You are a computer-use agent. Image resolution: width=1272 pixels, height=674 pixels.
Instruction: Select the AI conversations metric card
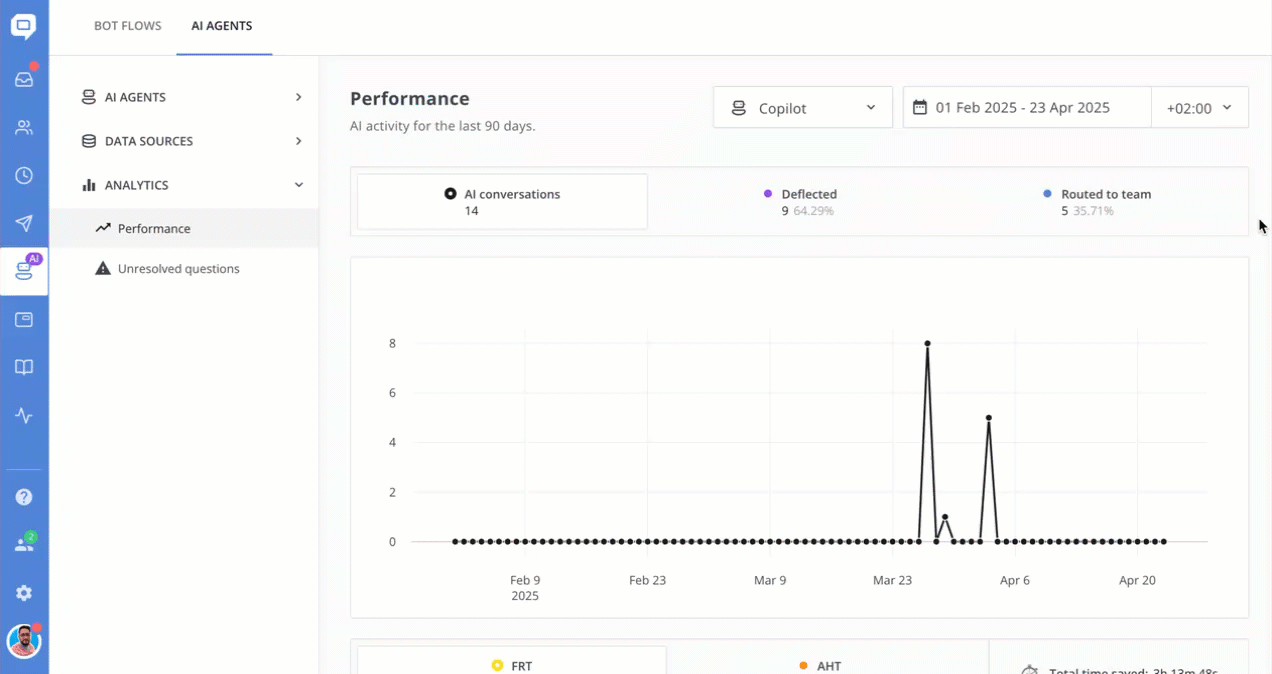(x=502, y=202)
